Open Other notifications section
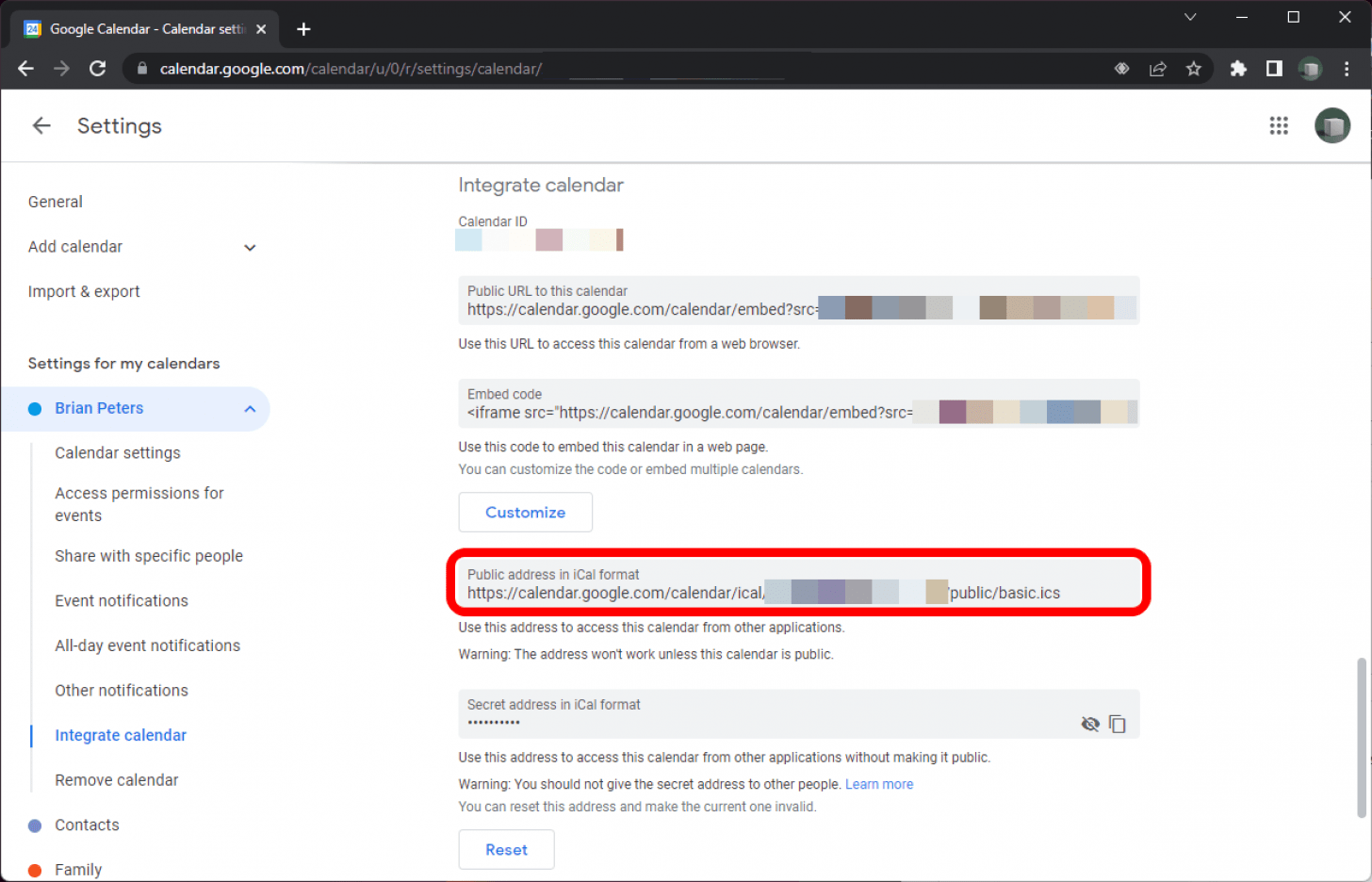Image resolution: width=1372 pixels, height=882 pixels. (x=122, y=691)
